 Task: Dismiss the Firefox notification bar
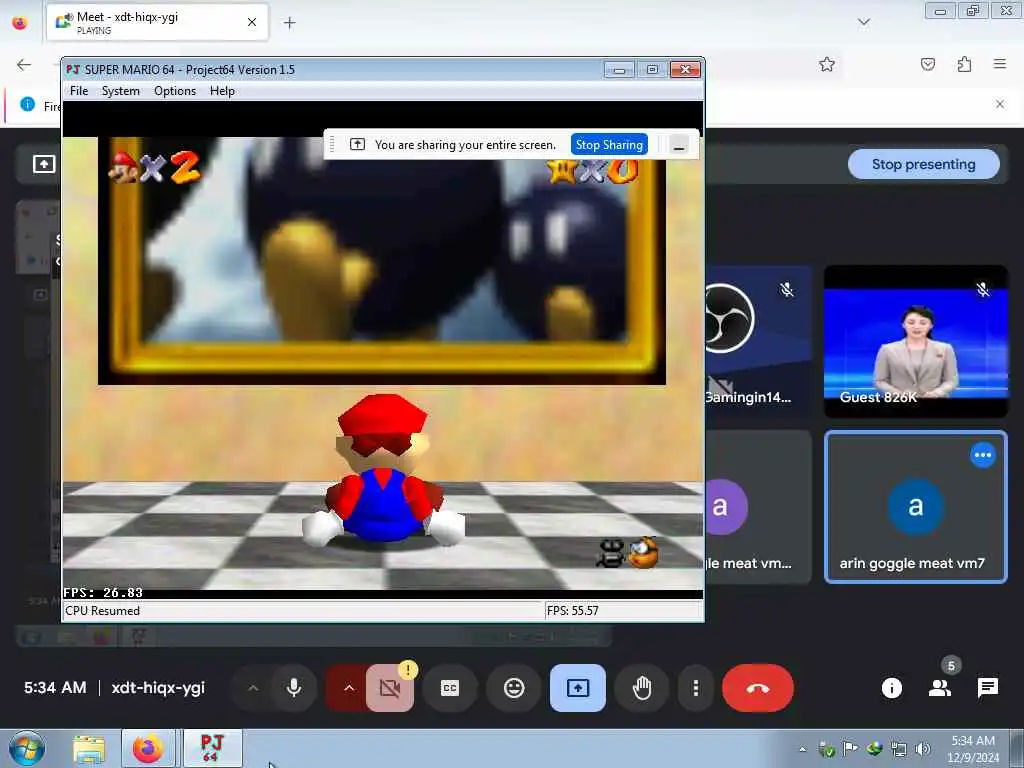(x=1000, y=104)
